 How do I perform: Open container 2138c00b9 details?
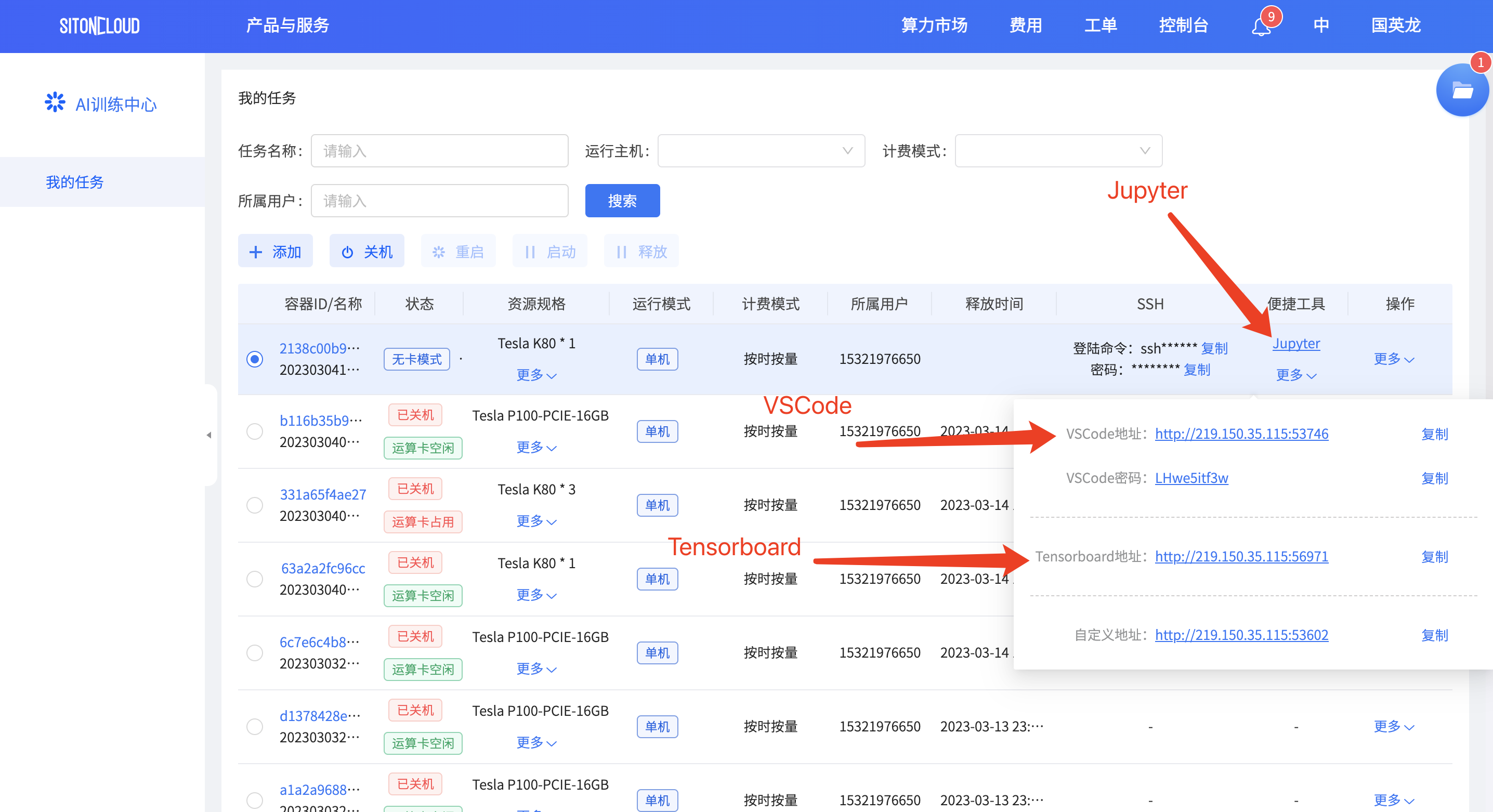click(x=319, y=348)
